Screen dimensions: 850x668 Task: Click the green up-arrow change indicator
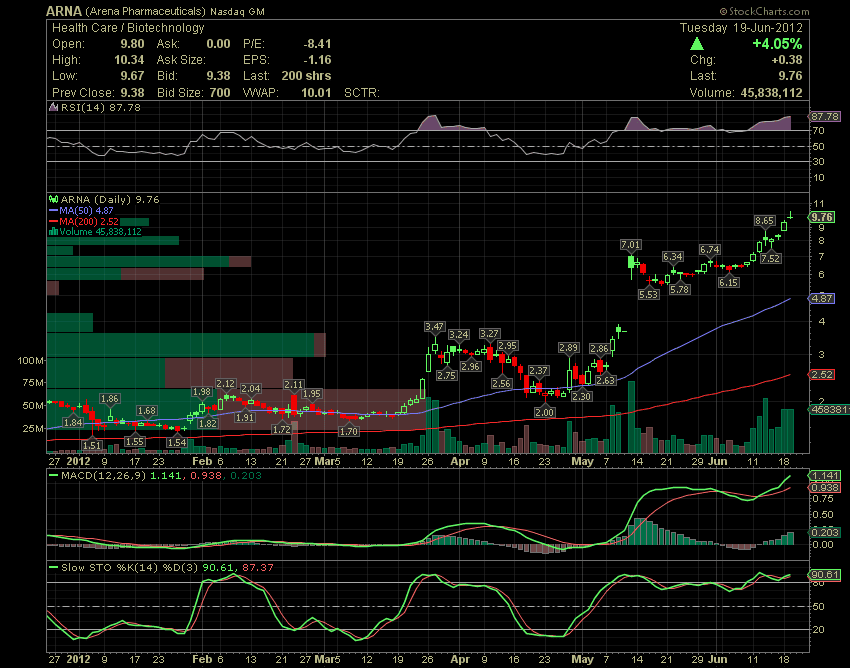coord(697,44)
